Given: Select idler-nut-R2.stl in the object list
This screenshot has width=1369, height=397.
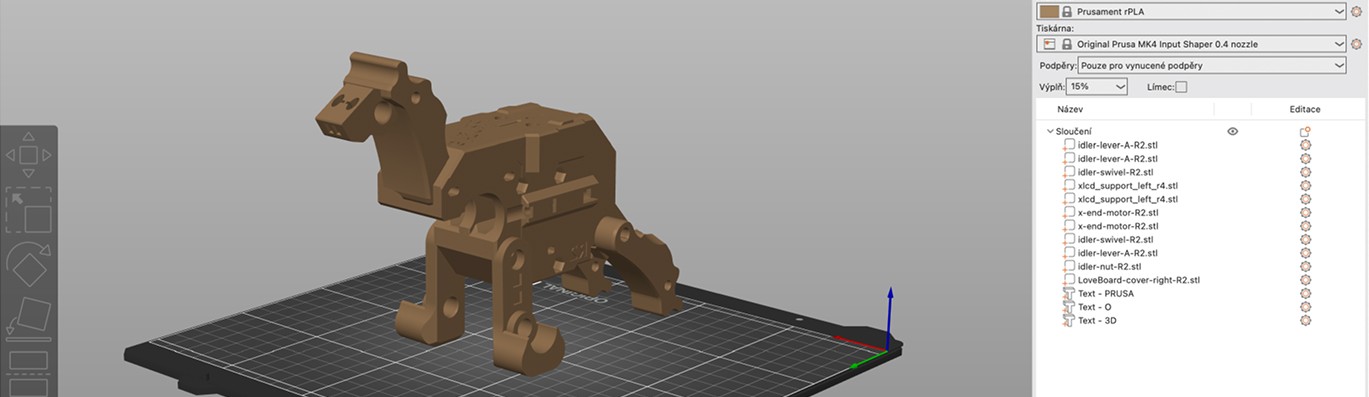Looking at the screenshot, I should click(1109, 267).
